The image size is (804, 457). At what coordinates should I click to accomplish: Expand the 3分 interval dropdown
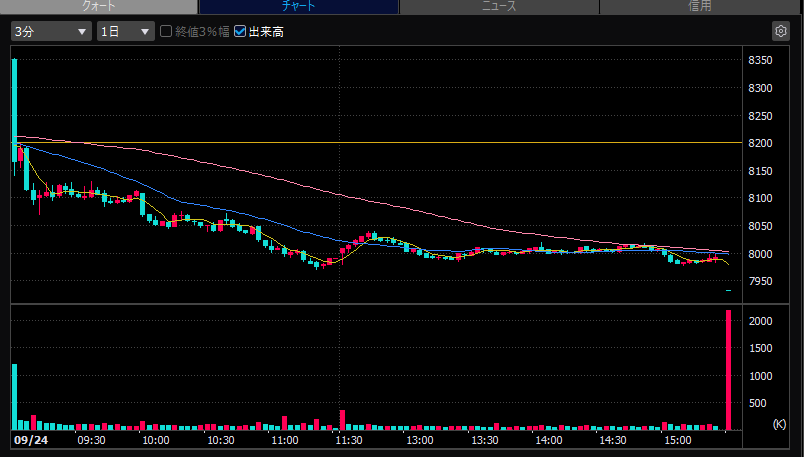coord(51,31)
